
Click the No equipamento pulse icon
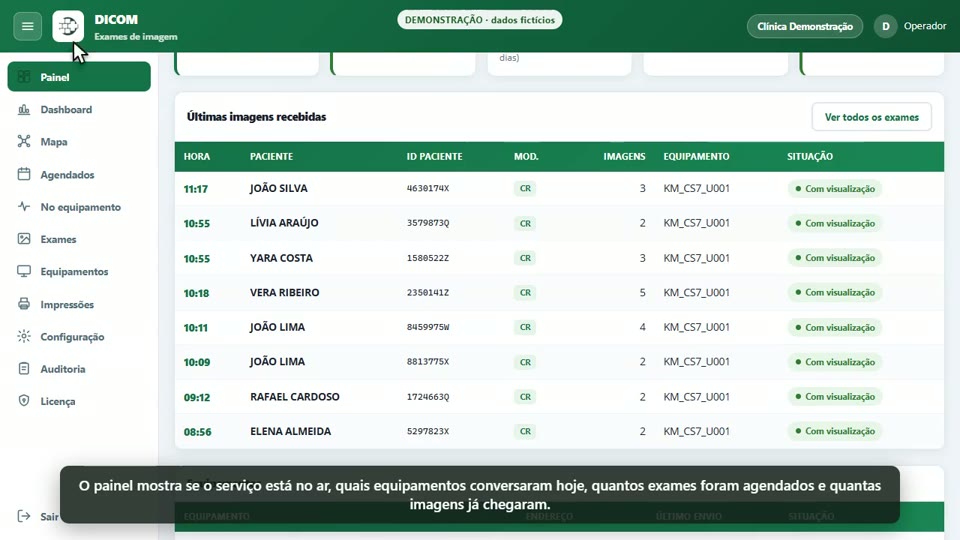coord(24,207)
